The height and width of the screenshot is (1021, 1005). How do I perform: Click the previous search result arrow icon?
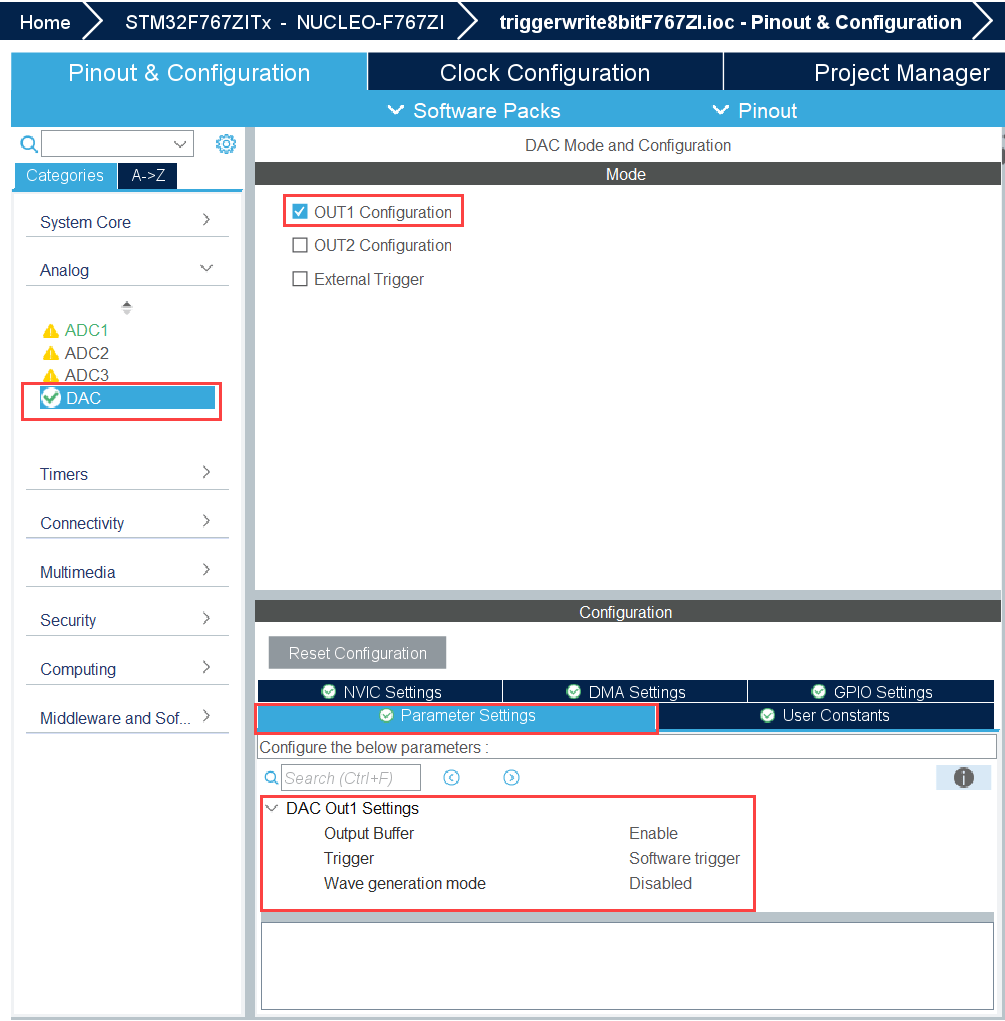pos(451,778)
